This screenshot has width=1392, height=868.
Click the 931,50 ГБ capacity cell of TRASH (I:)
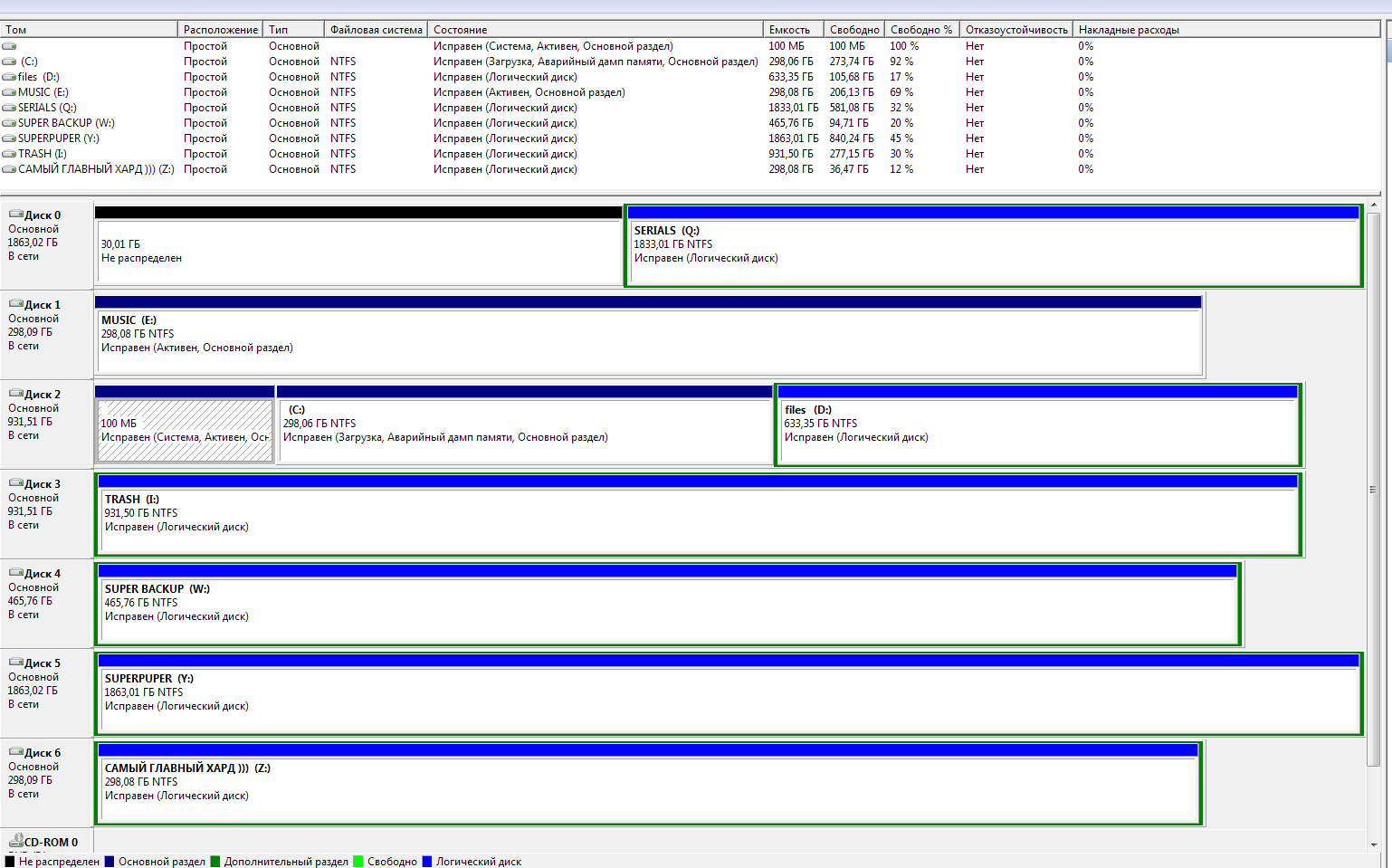[x=791, y=154]
